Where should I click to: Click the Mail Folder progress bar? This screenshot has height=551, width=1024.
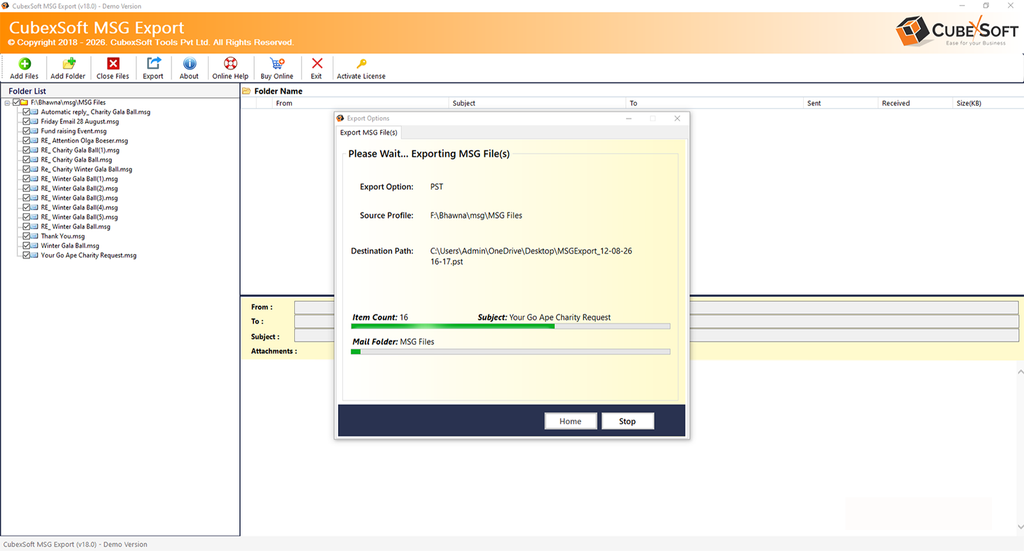(x=511, y=352)
